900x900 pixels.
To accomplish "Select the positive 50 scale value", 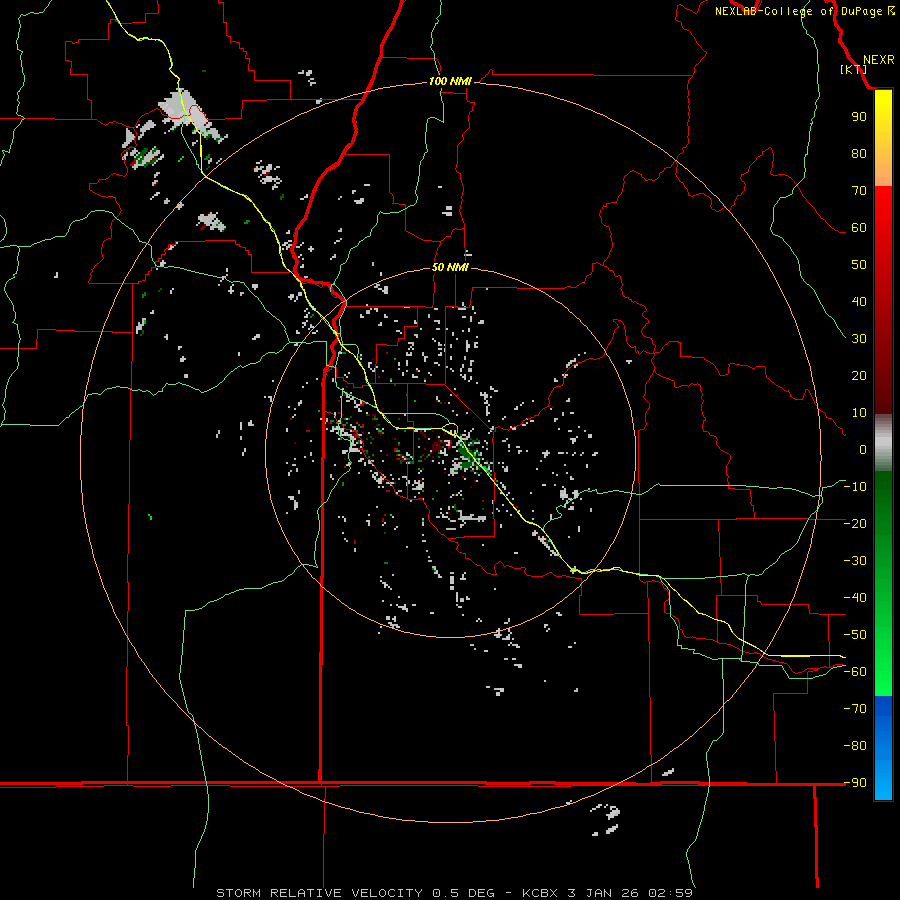I will [x=859, y=265].
